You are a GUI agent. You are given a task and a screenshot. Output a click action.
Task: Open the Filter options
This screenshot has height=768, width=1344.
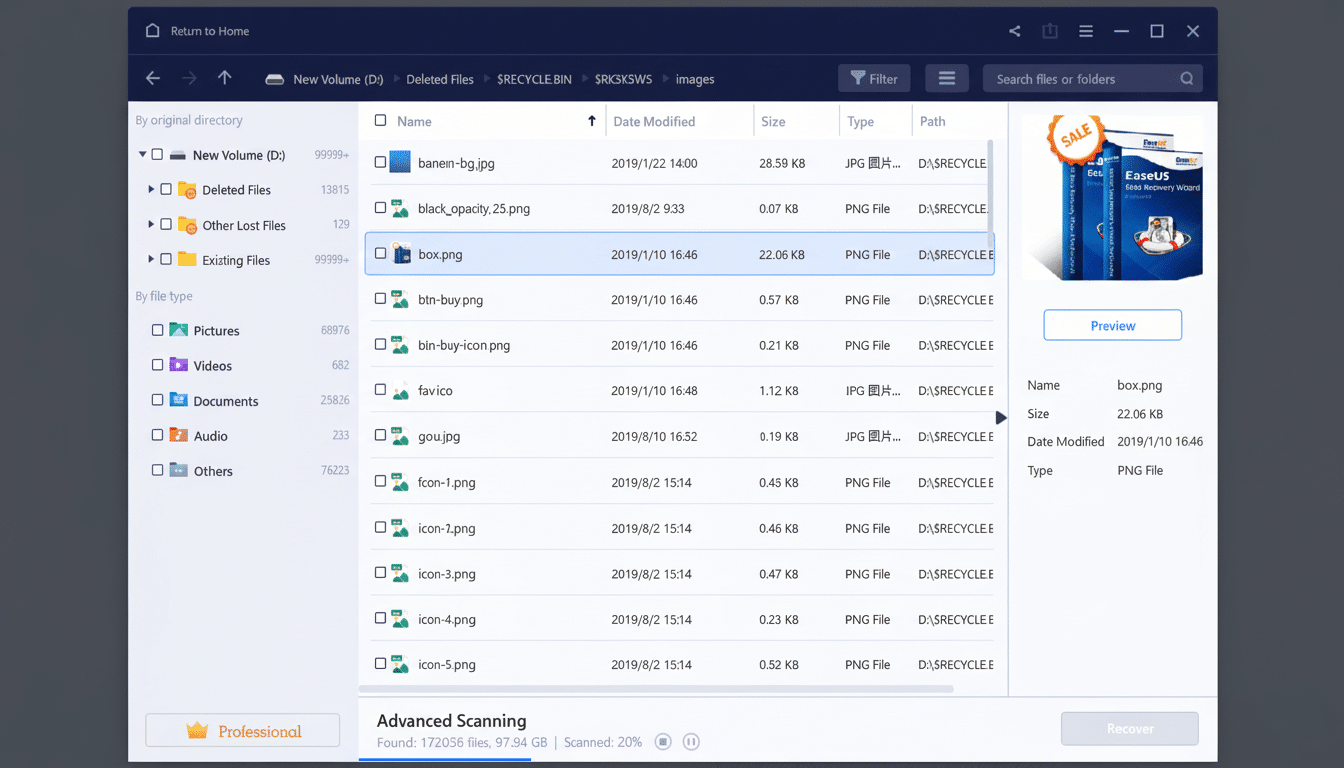[x=873, y=78]
